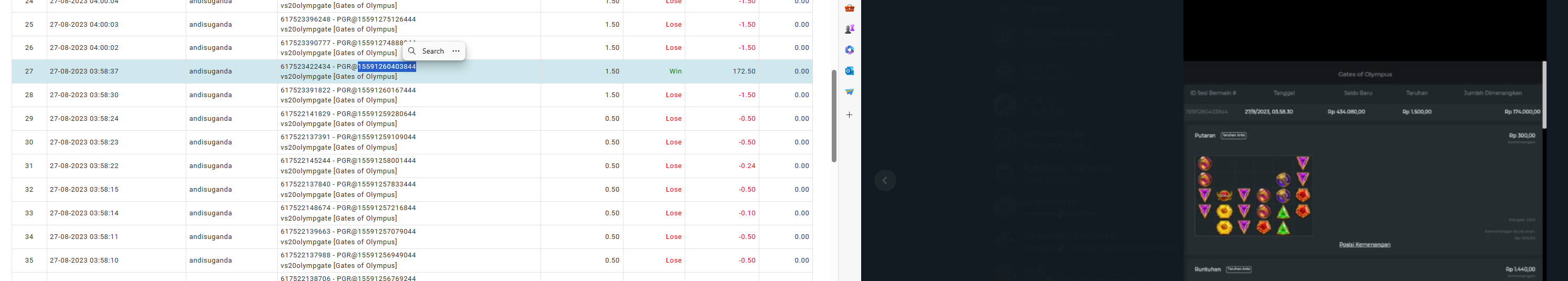
Task: Click row number 35 cell
Action: [29, 261]
